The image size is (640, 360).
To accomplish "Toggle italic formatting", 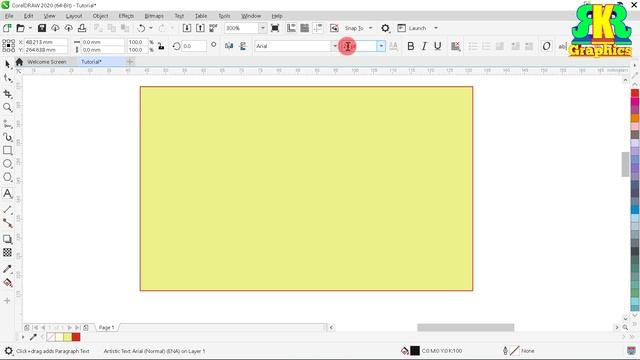I will coord(424,46).
